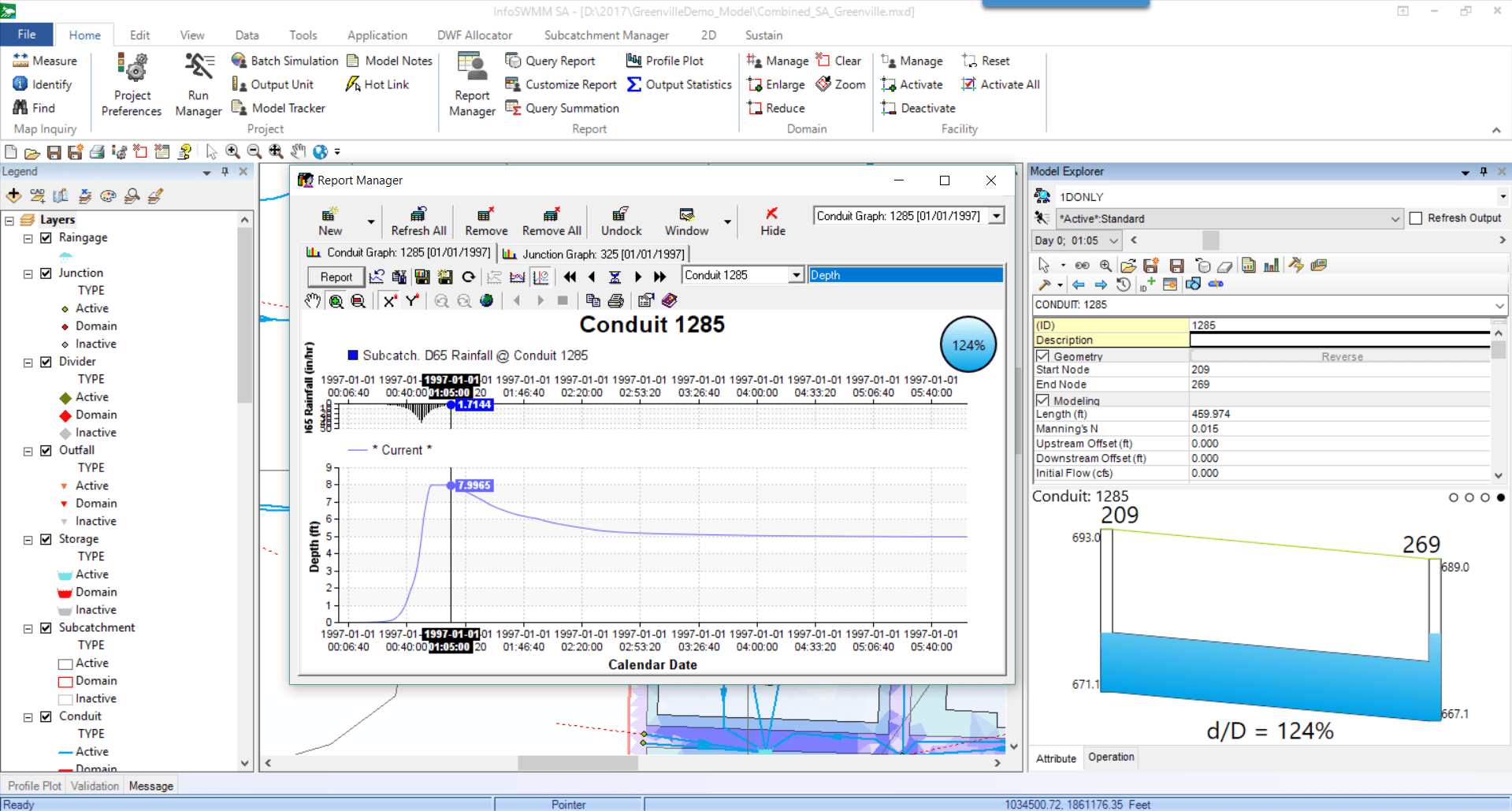This screenshot has width=1512, height=811.
Task: Collapse the Layers tree root
Action: coord(9,221)
